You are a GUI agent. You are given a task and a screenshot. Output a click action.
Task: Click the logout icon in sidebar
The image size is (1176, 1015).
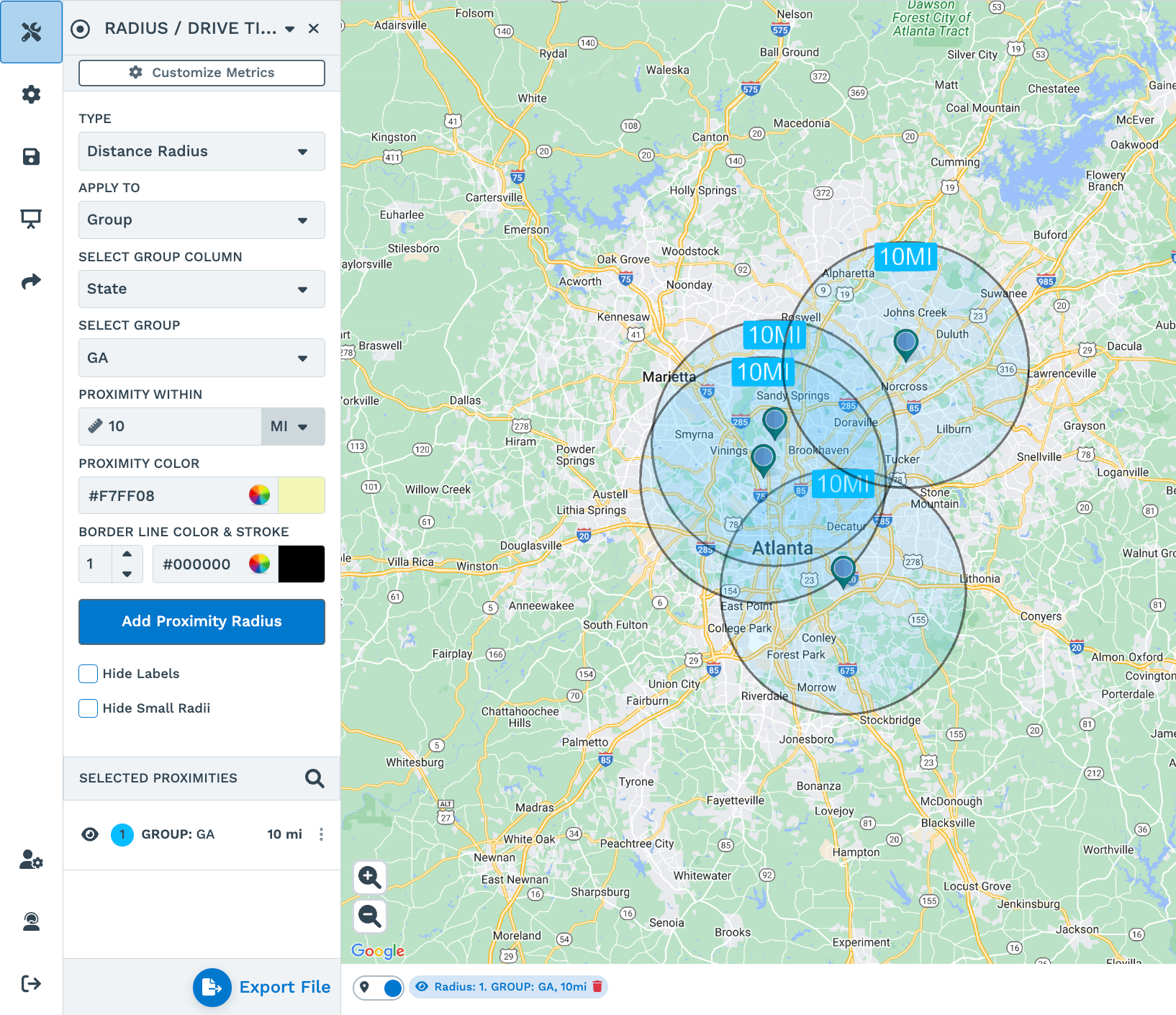(x=31, y=983)
